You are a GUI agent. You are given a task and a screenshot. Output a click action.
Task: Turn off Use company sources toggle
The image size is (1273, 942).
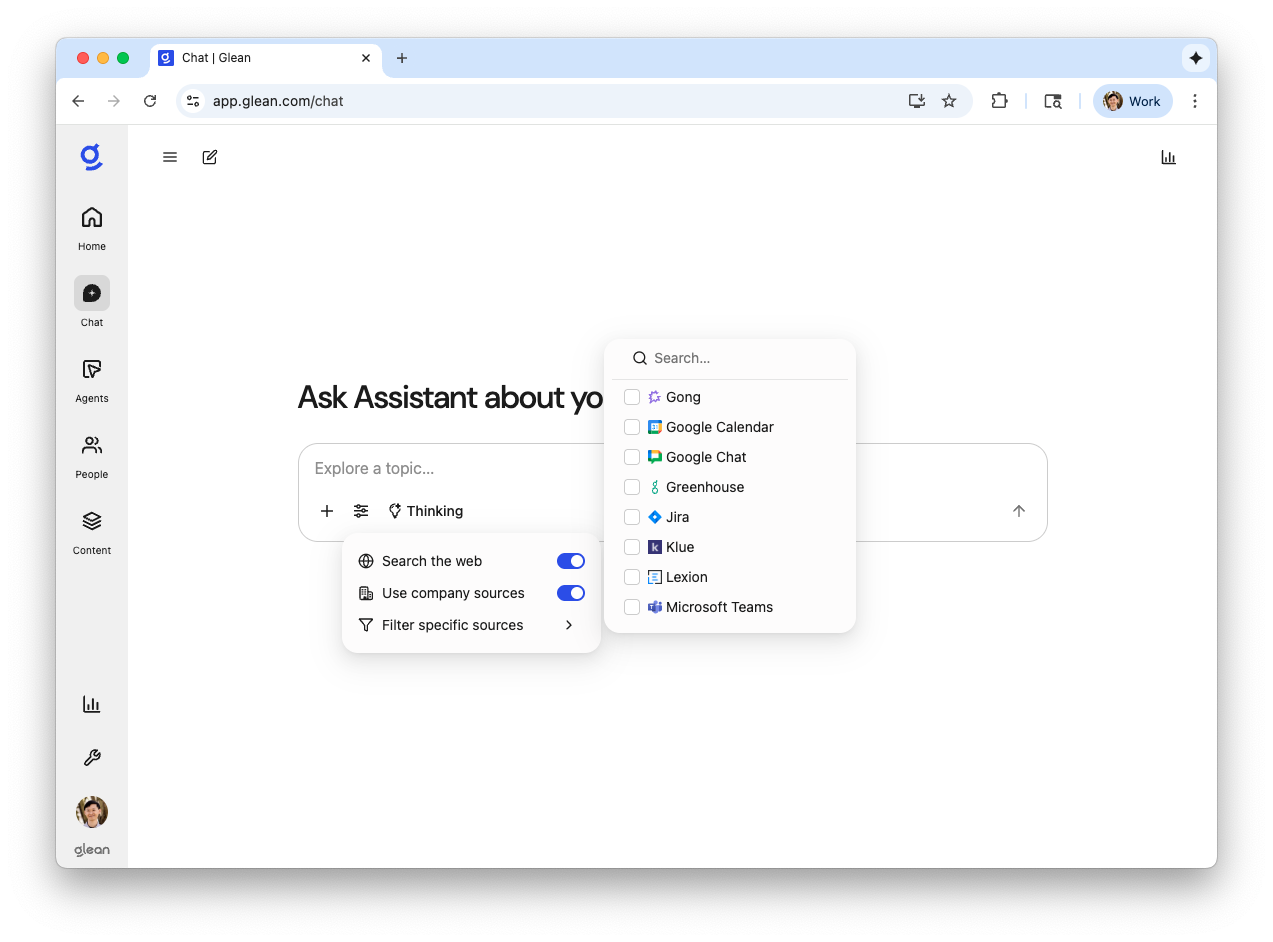pos(570,593)
